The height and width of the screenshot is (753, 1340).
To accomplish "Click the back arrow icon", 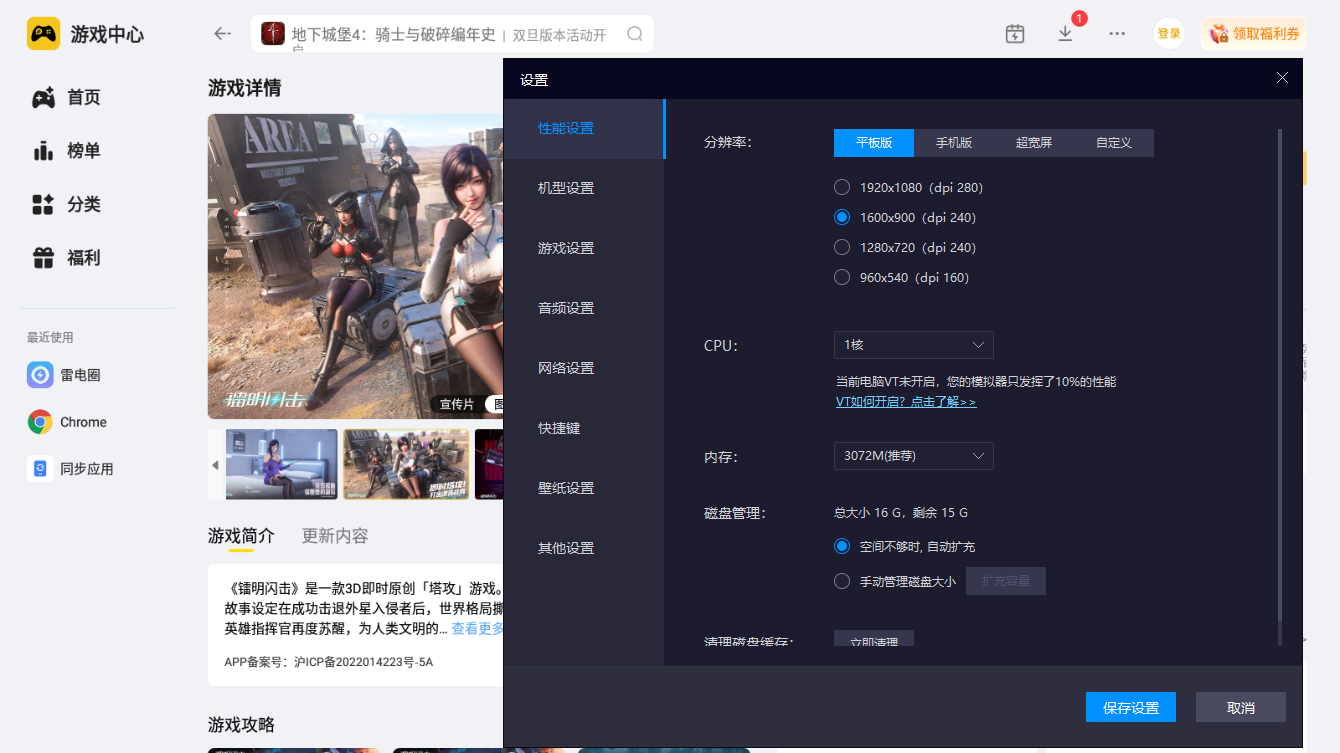I will tap(222, 34).
